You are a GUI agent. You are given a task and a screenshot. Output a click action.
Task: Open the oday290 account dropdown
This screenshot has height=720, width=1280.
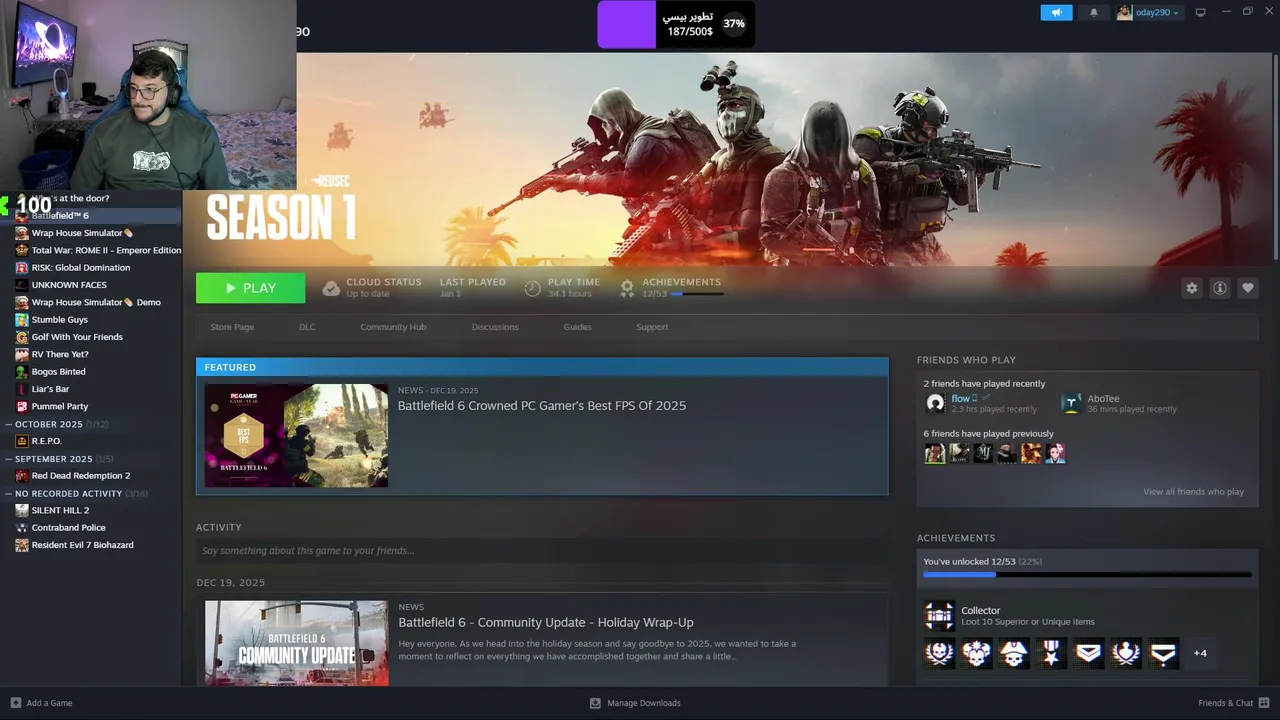click(x=1148, y=12)
